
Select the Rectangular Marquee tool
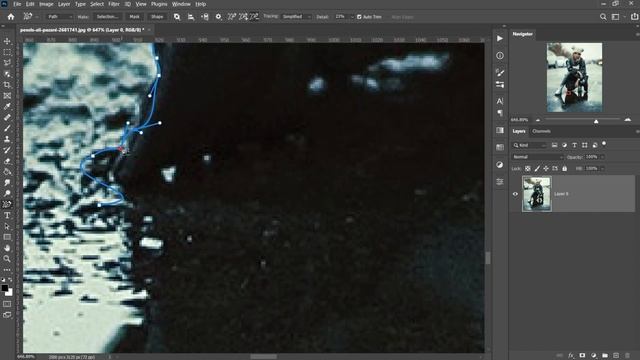[x=7, y=52]
